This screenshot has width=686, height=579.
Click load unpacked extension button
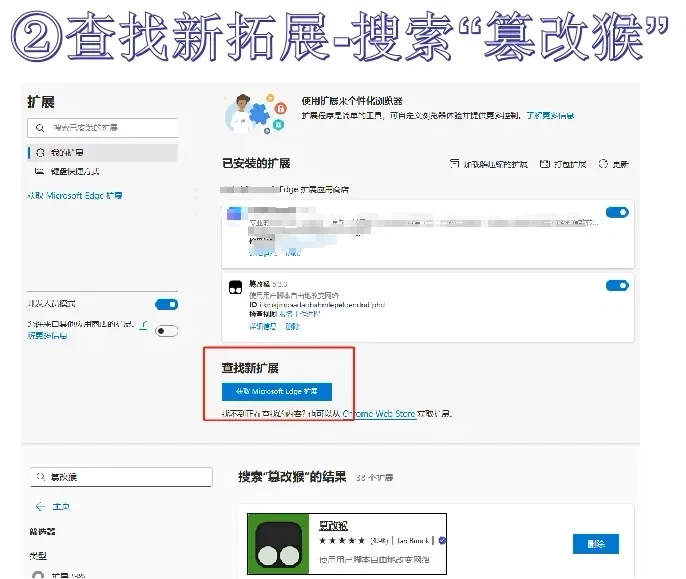click(488, 164)
